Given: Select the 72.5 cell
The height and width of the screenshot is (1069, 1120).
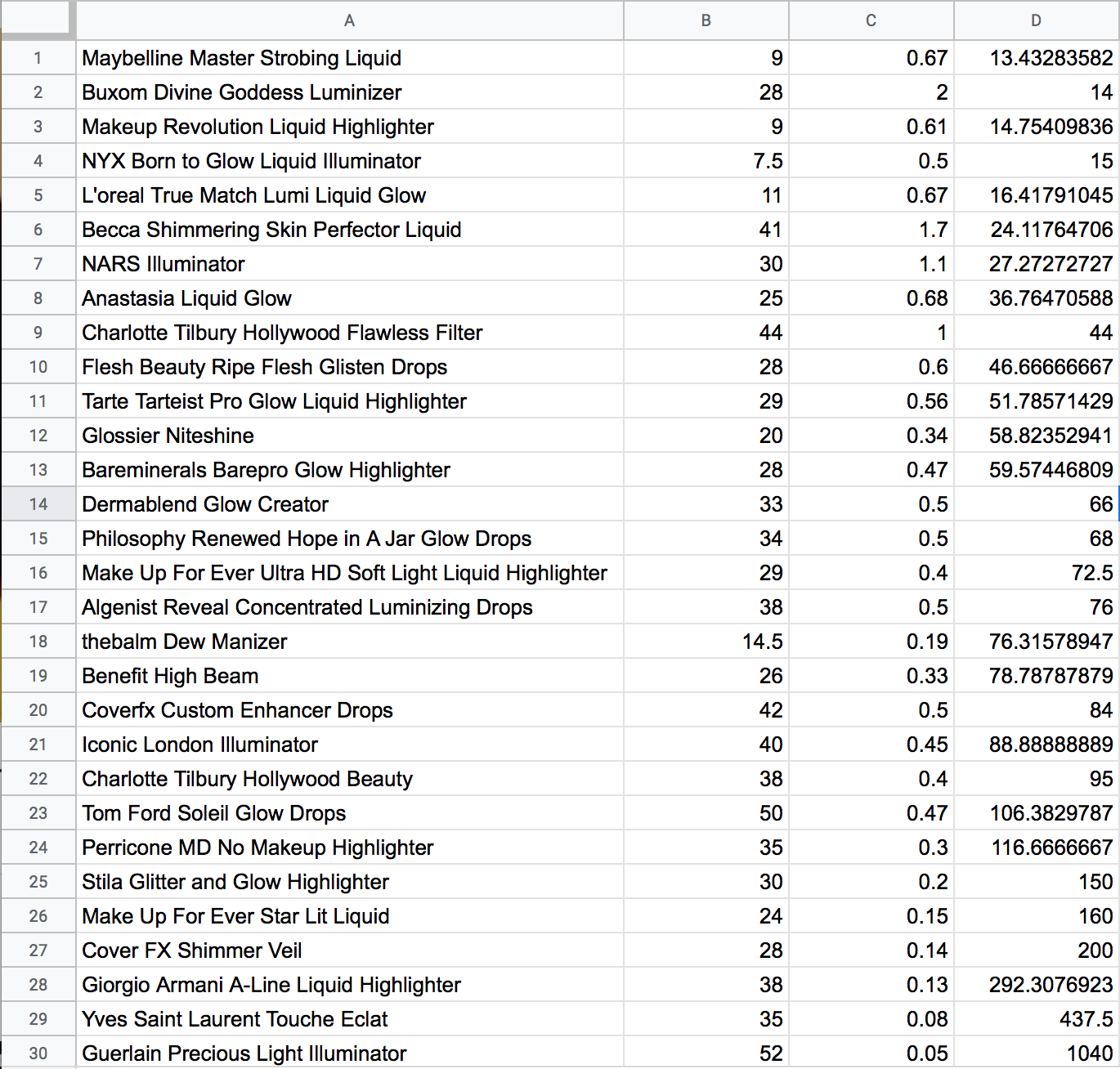Looking at the screenshot, I should pos(1037,573).
